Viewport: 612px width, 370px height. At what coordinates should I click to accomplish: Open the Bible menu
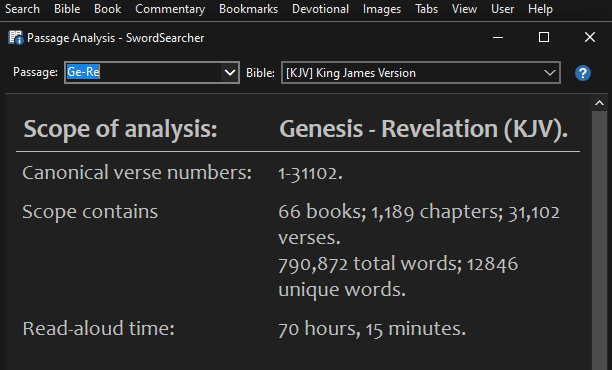67,9
